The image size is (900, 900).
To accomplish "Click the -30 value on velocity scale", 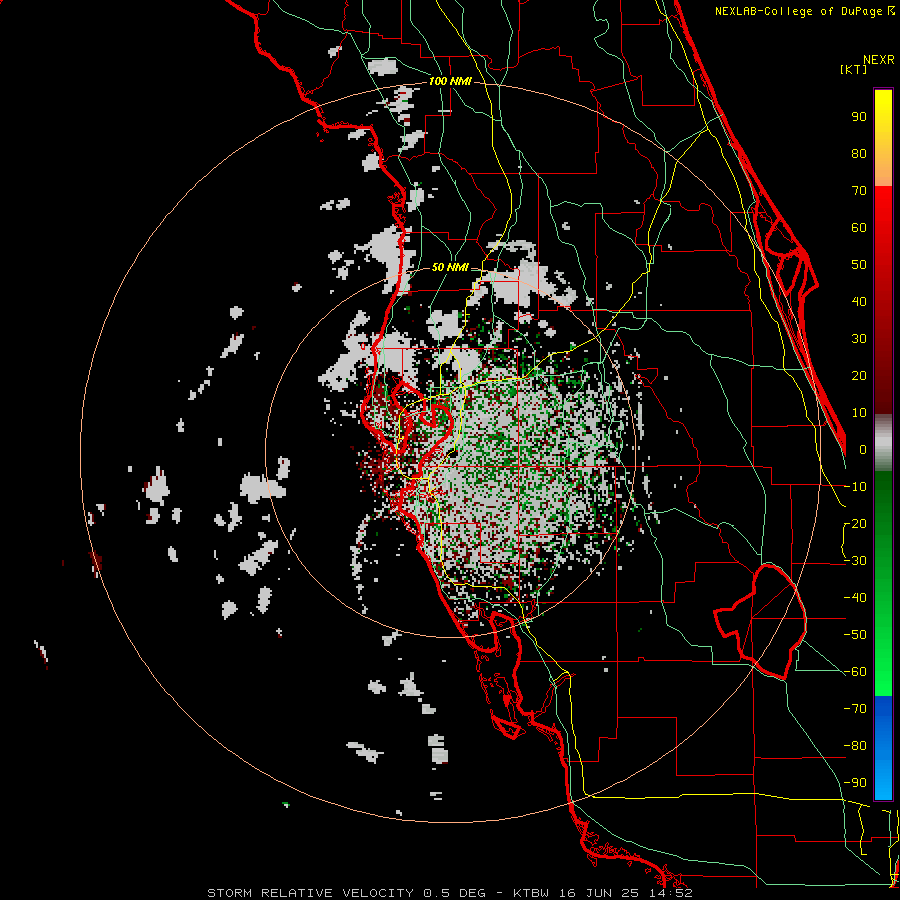I will 855,561.
